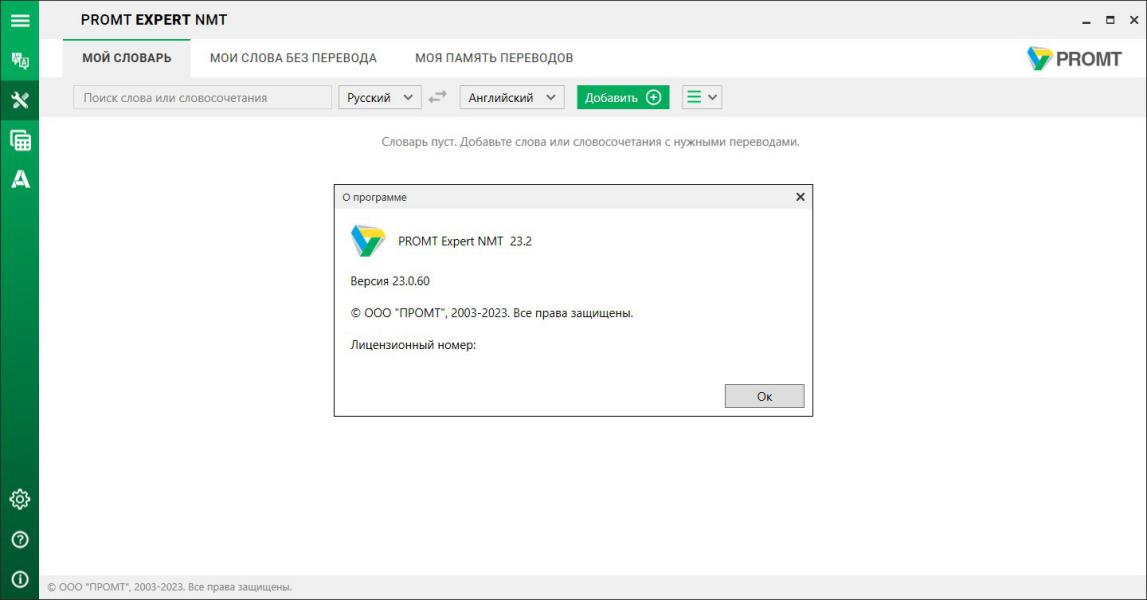Open the Русский source language dropdown
1147x600 pixels.
point(380,97)
